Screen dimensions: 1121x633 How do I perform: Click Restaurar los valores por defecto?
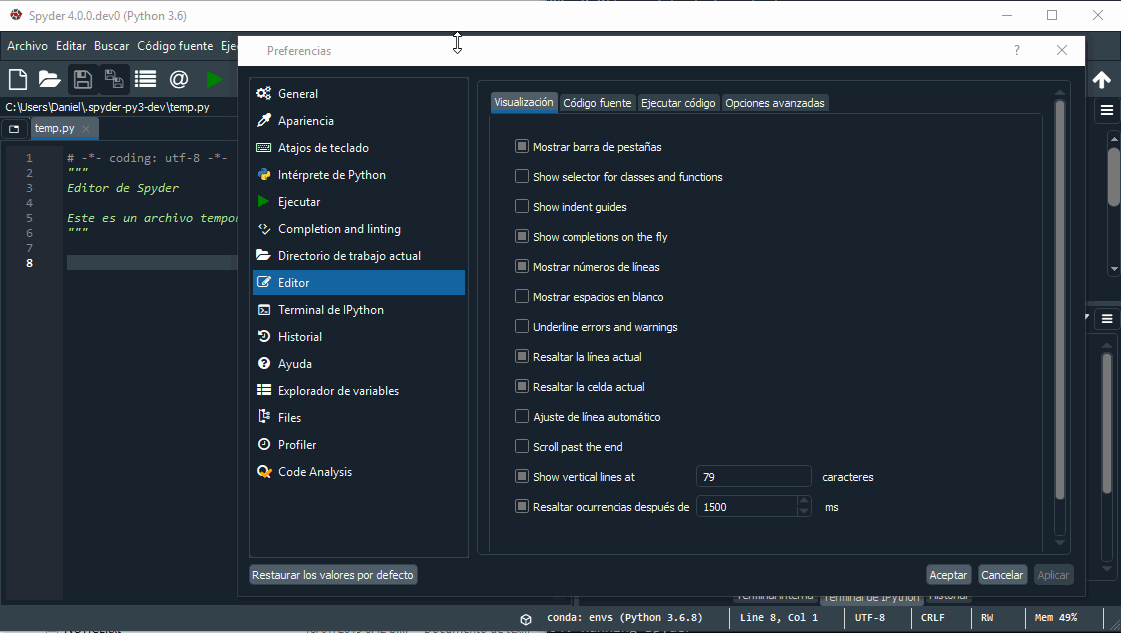[x=333, y=575]
